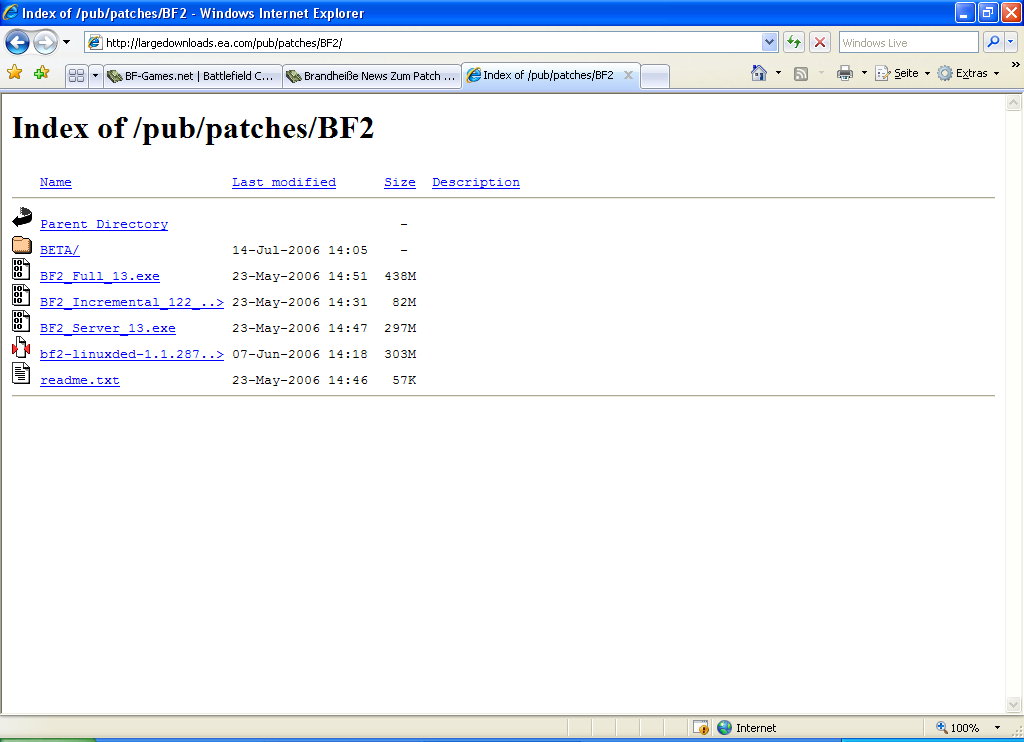Sort by Last modified column
The width and height of the screenshot is (1024, 742).
284,182
